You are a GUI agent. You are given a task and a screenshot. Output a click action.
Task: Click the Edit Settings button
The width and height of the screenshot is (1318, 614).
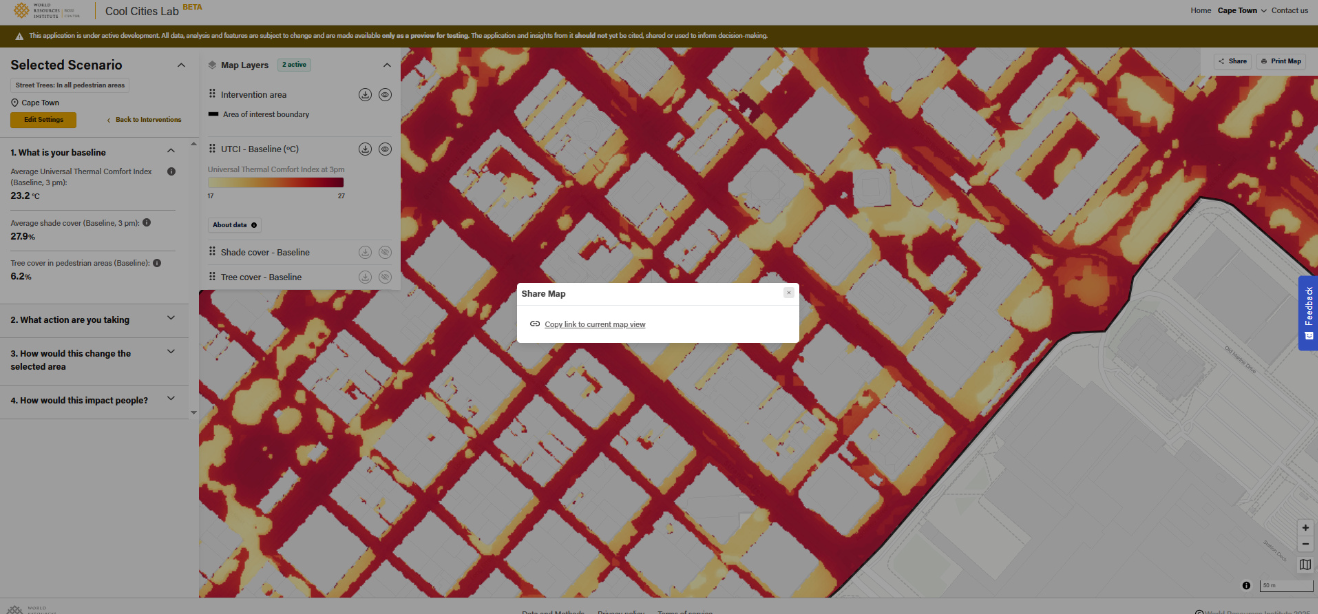pos(43,120)
